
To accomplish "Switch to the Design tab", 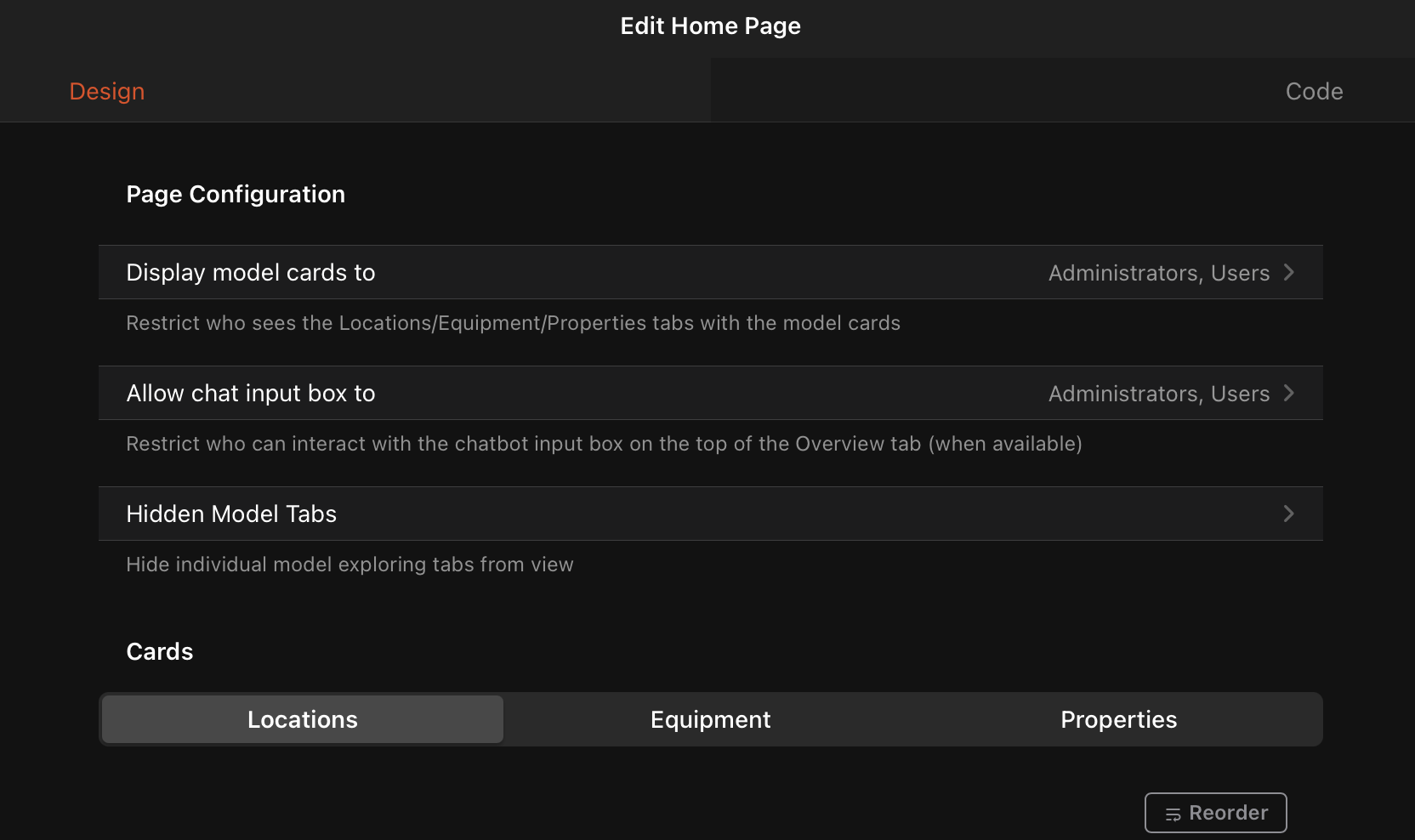I will coord(107,91).
